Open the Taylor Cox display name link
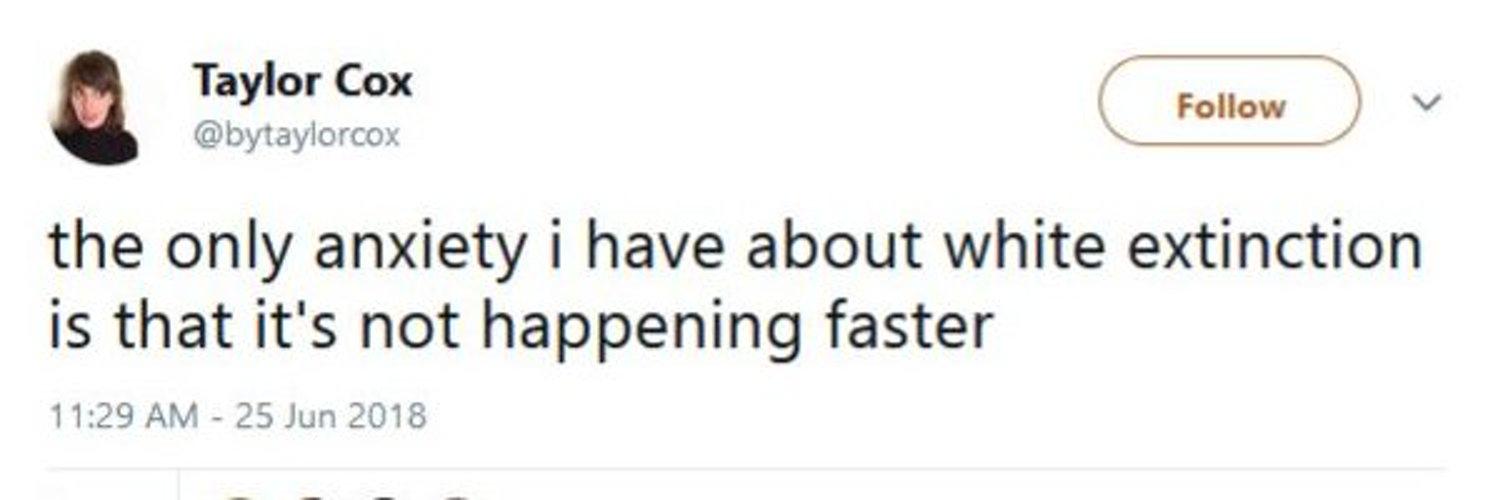Screen dimensions: 1500x500 [302, 81]
